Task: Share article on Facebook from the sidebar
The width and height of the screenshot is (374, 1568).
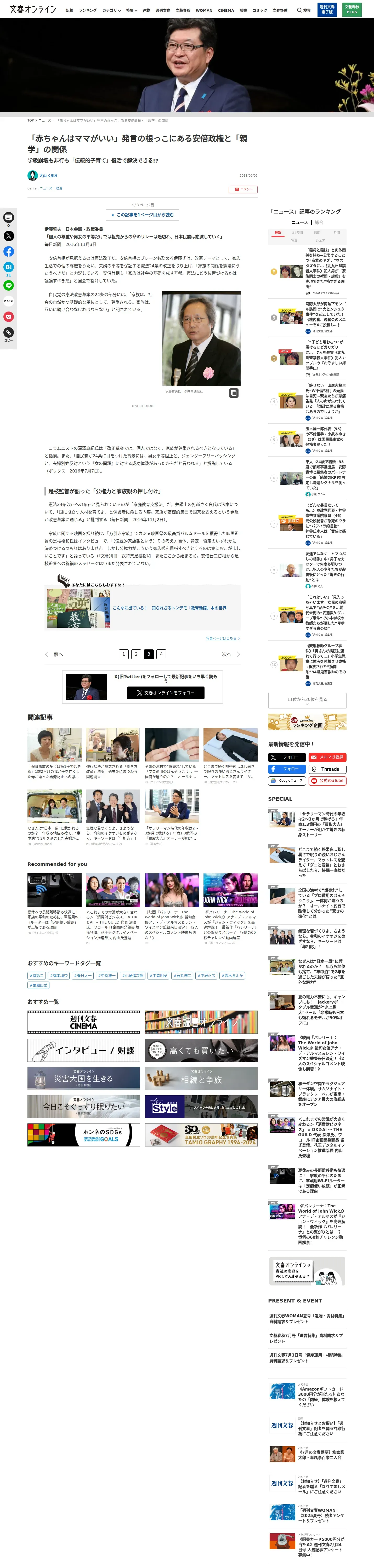Action: (9, 251)
